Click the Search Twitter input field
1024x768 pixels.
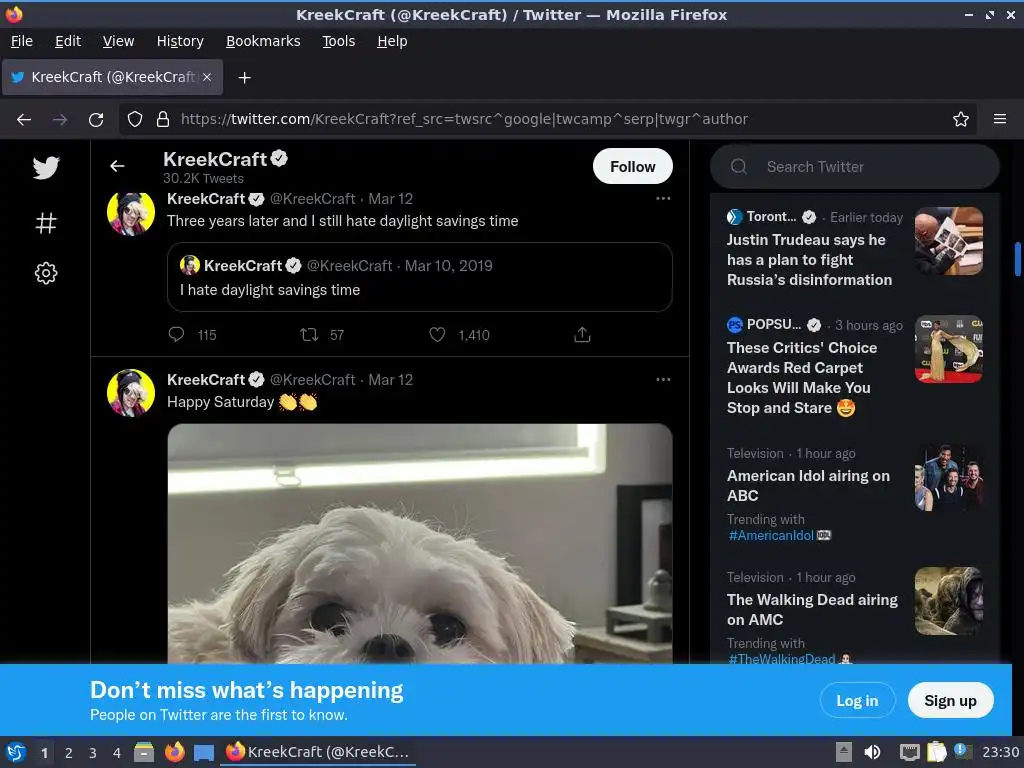click(x=855, y=167)
